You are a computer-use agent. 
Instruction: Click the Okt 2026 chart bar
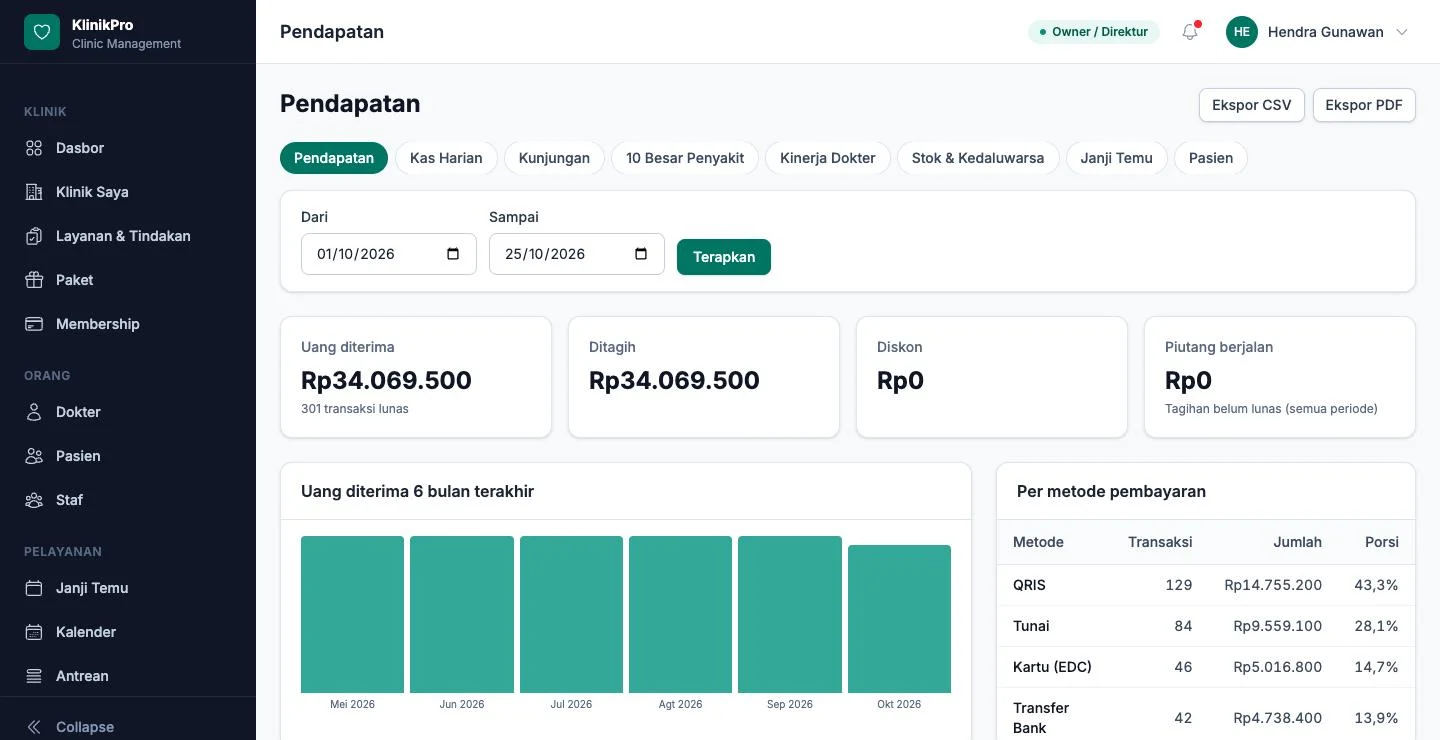pos(899,619)
